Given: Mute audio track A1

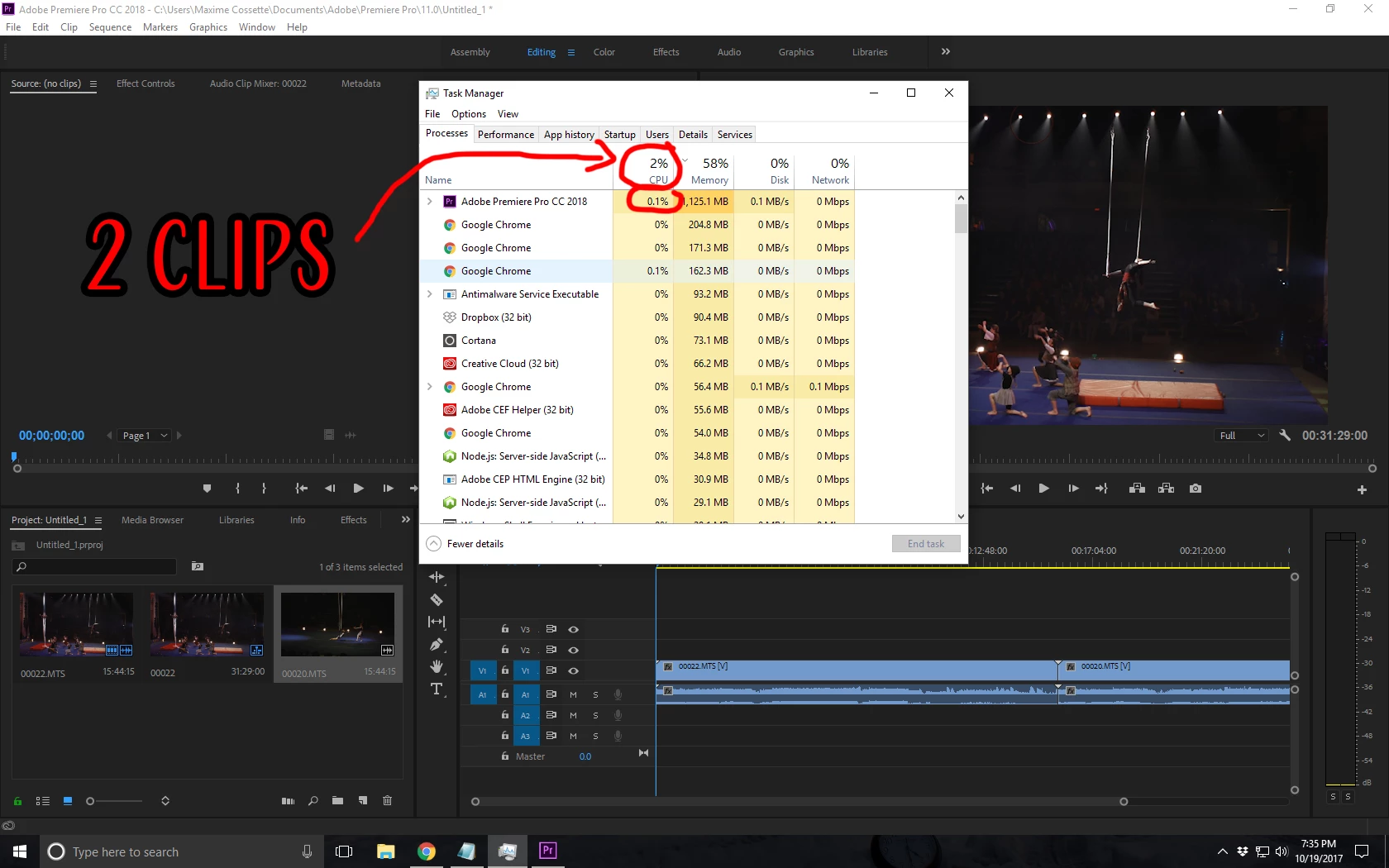Looking at the screenshot, I should click(573, 694).
